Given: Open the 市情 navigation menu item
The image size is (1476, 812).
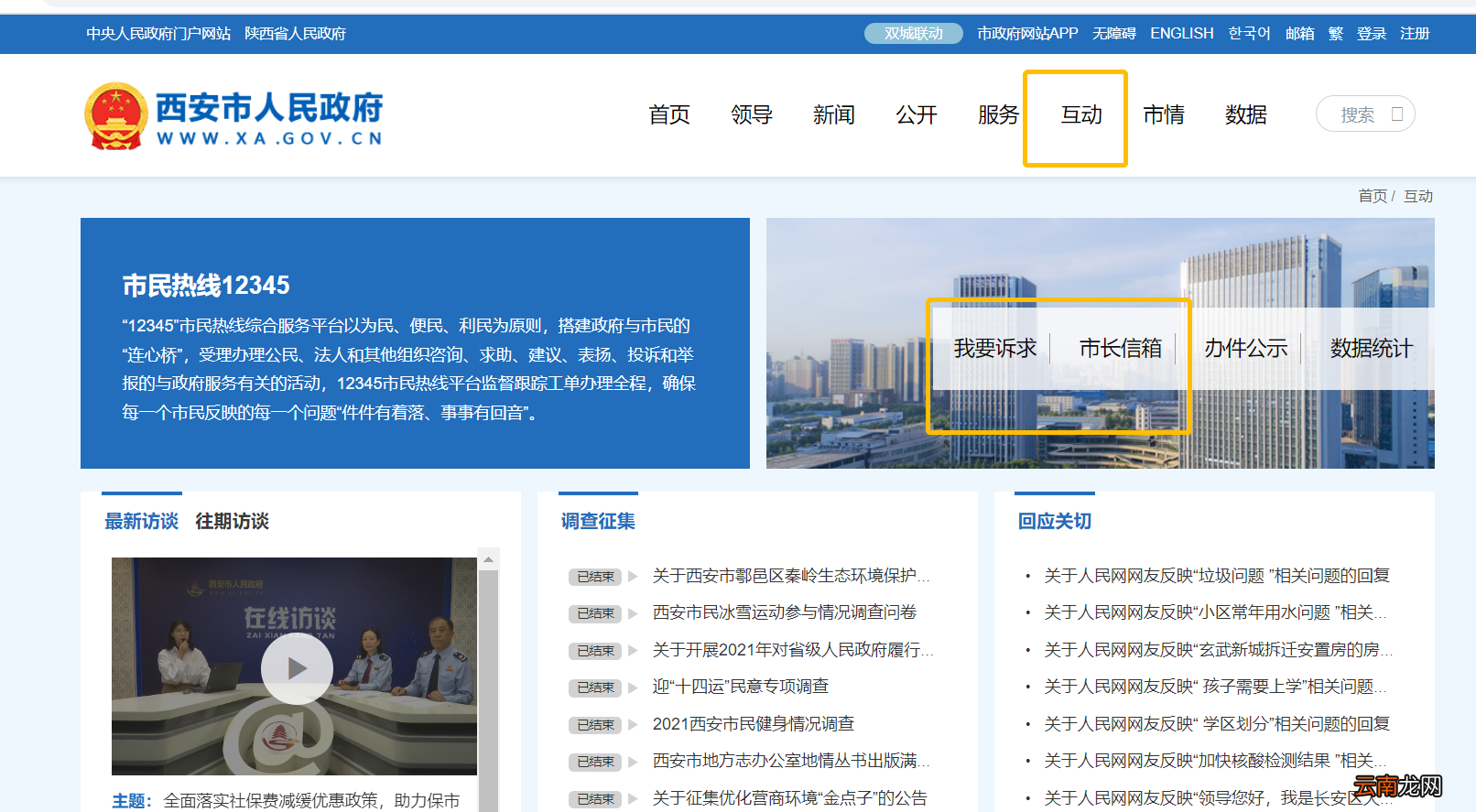Looking at the screenshot, I should [1164, 114].
